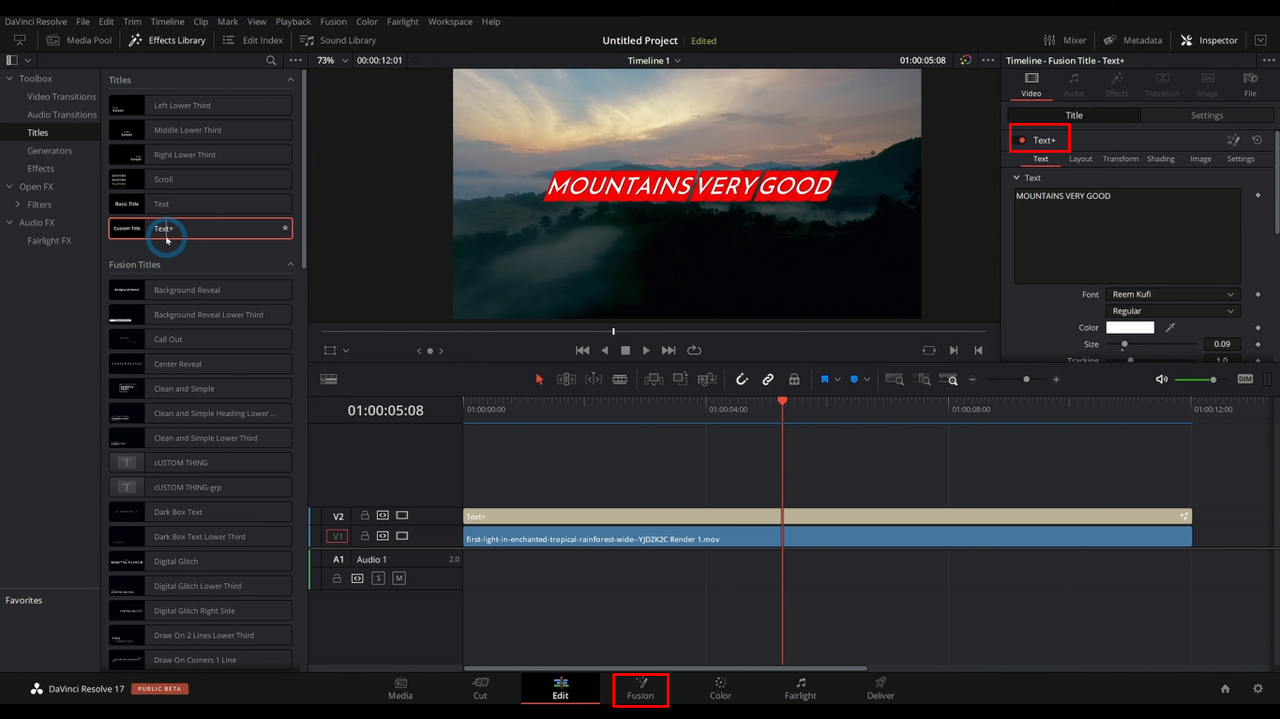Mute the A1 audio track
1280x719 pixels.
399,578
